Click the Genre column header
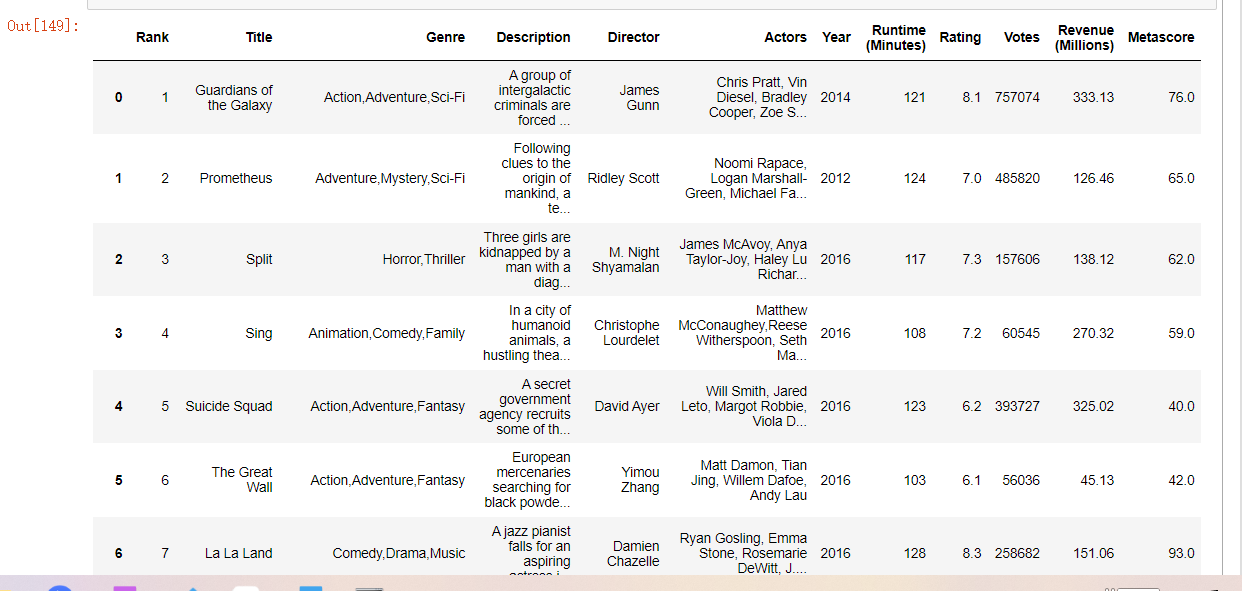Image resolution: width=1242 pixels, height=591 pixels. pyautogui.click(x=445, y=37)
